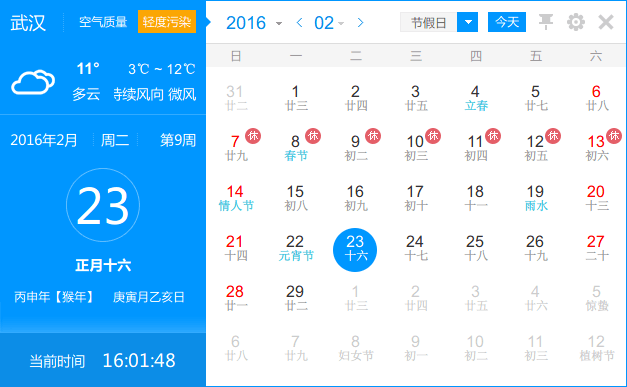Click the 第9周 week number
Viewport: 627px width, 387px height.
(x=178, y=140)
